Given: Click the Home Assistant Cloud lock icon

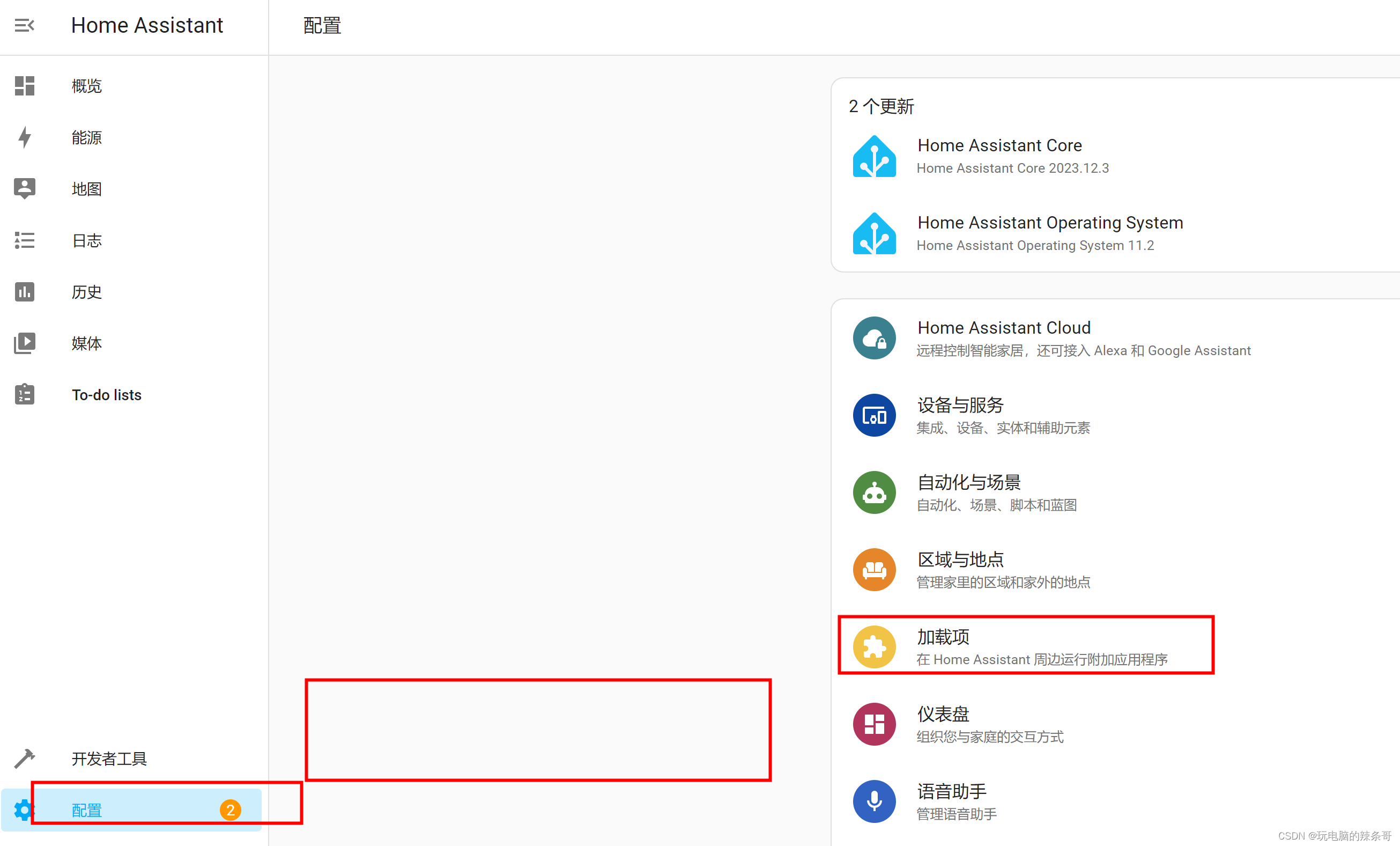Looking at the screenshot, I should [875, 339].
